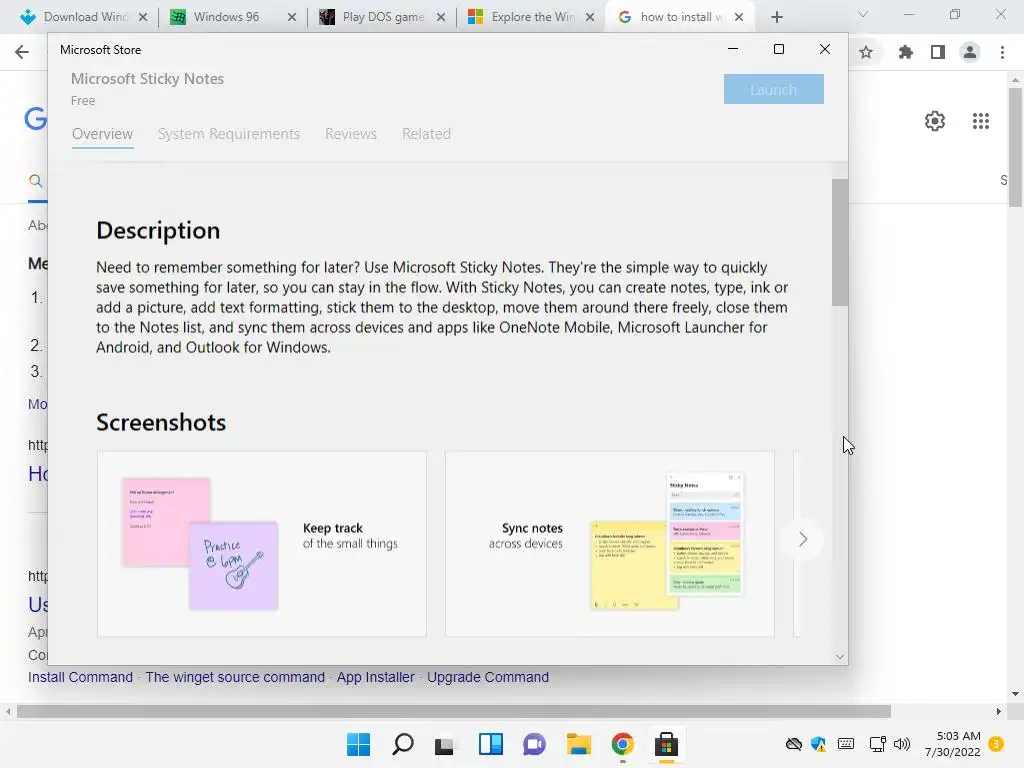Click Chrome horizontal scrollbar thumb

point(454,711)
